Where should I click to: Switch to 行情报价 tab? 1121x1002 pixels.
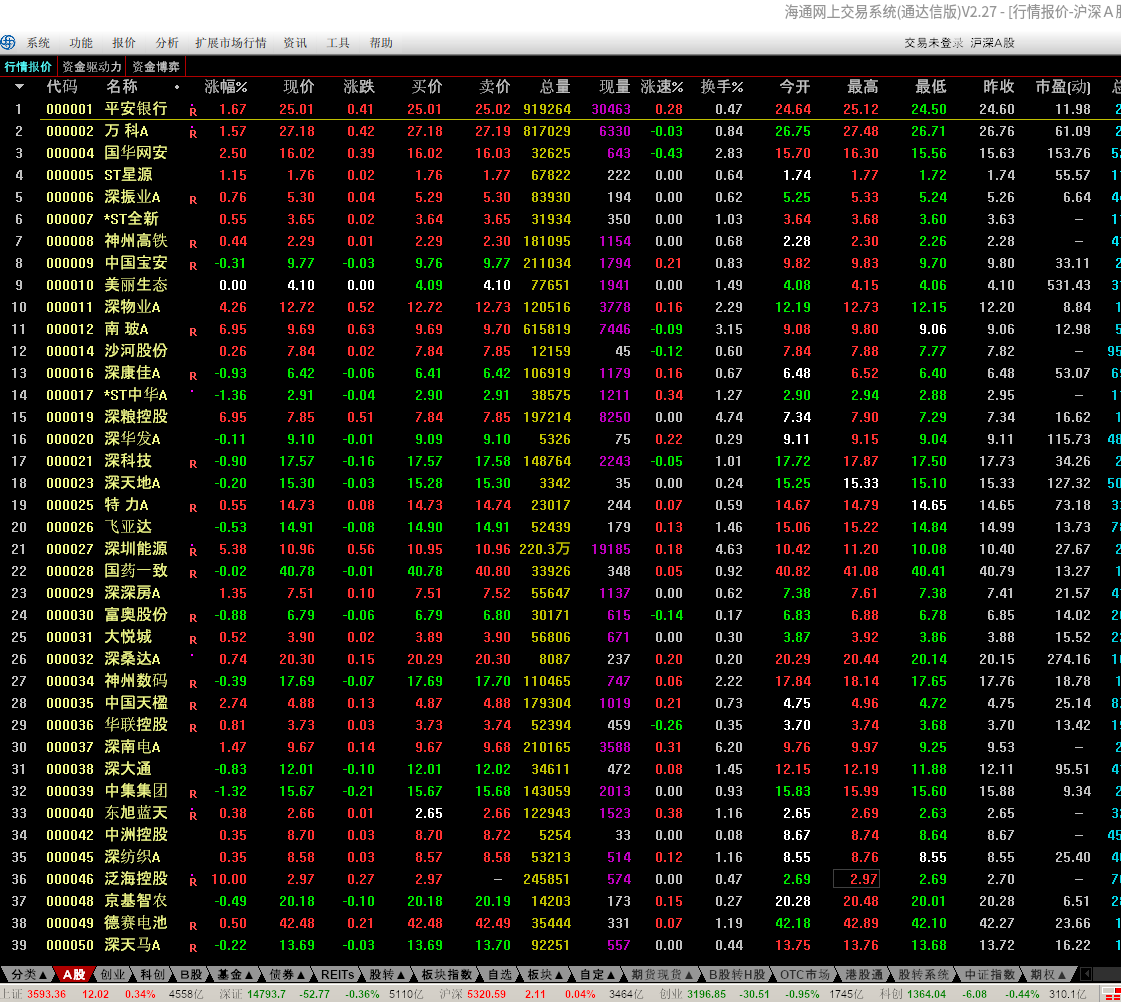point(29,66)
